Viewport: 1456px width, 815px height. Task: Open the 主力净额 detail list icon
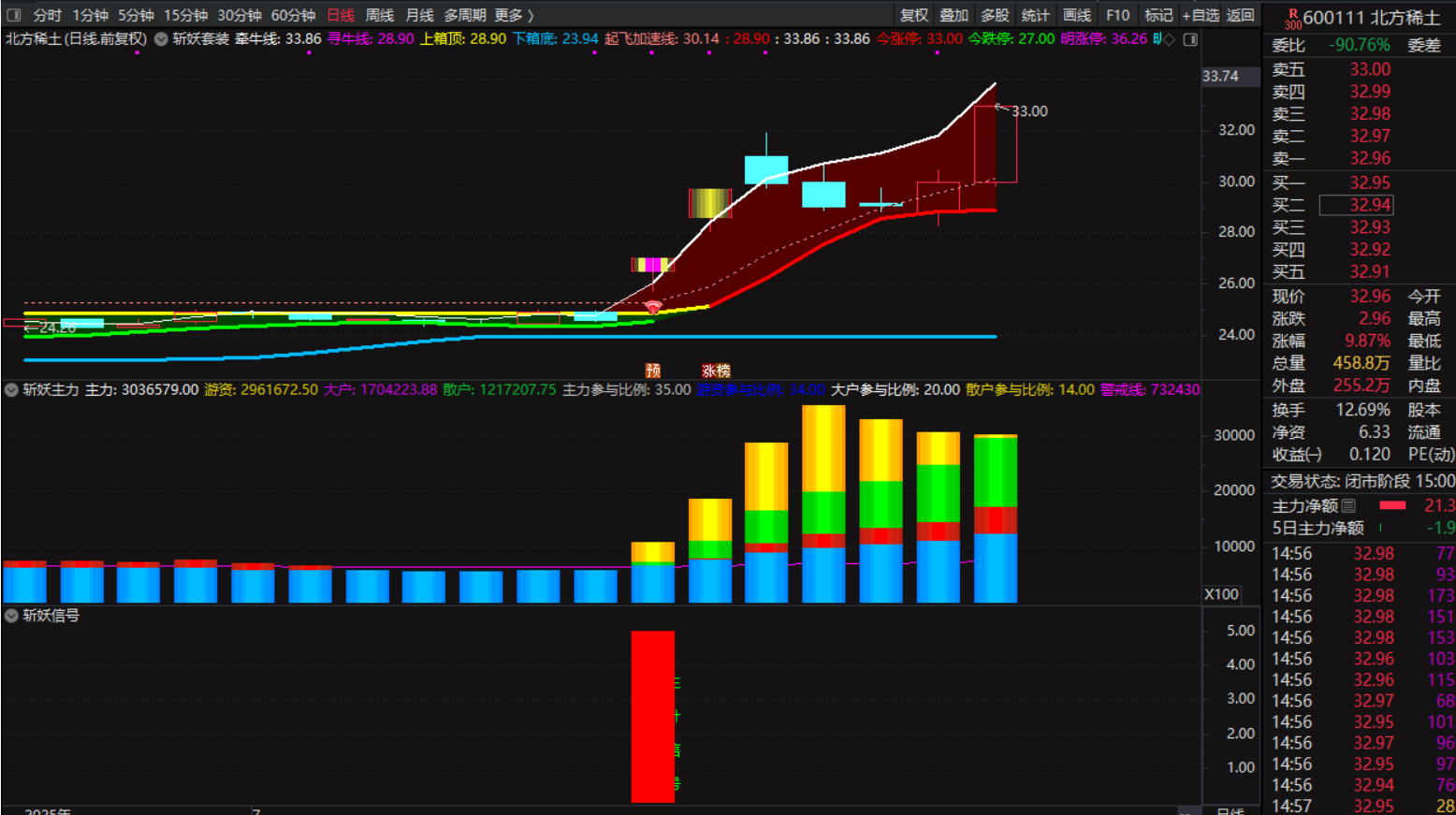tap(1348, 506)
